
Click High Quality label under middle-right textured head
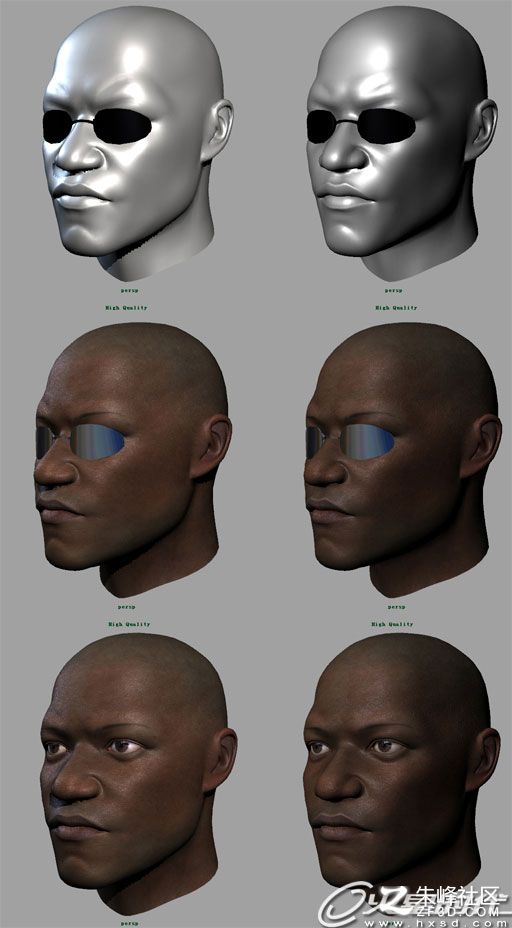392,624
